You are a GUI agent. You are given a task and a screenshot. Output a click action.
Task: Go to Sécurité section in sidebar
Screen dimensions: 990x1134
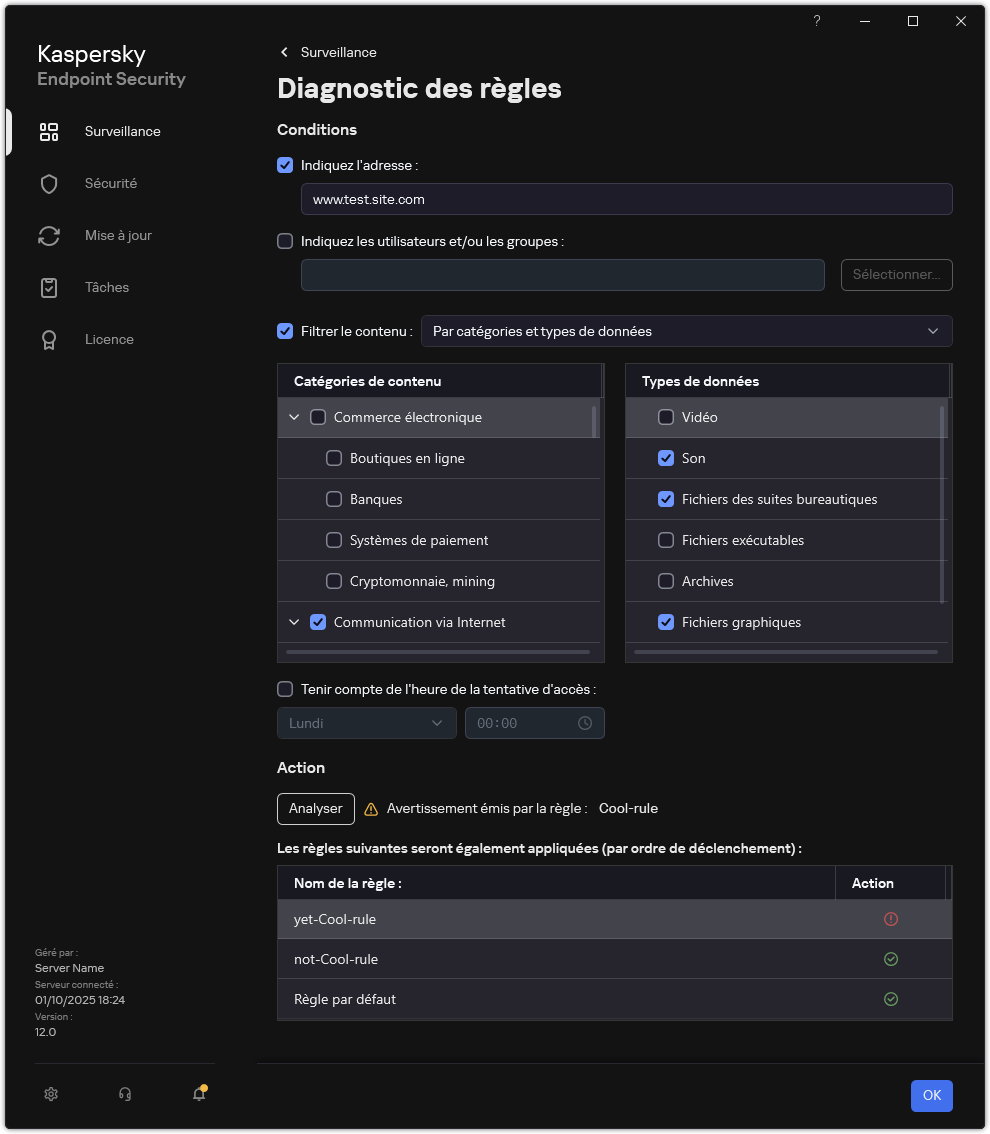coord(110,183)
